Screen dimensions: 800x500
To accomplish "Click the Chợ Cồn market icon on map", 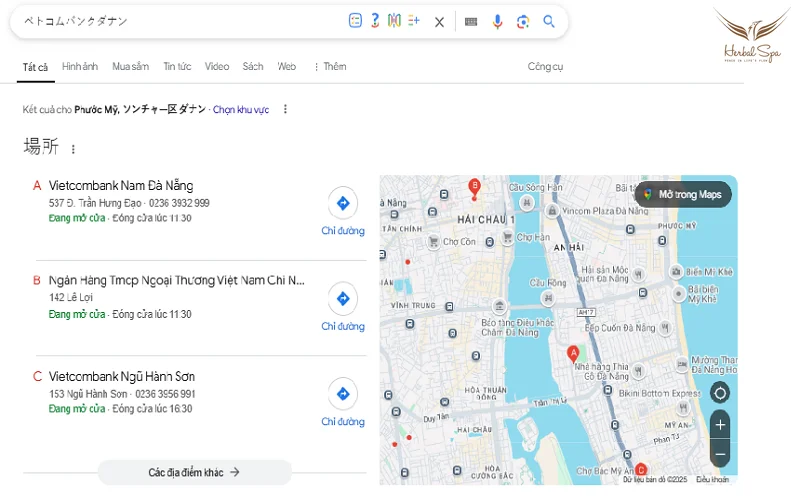I will (433, 241).
